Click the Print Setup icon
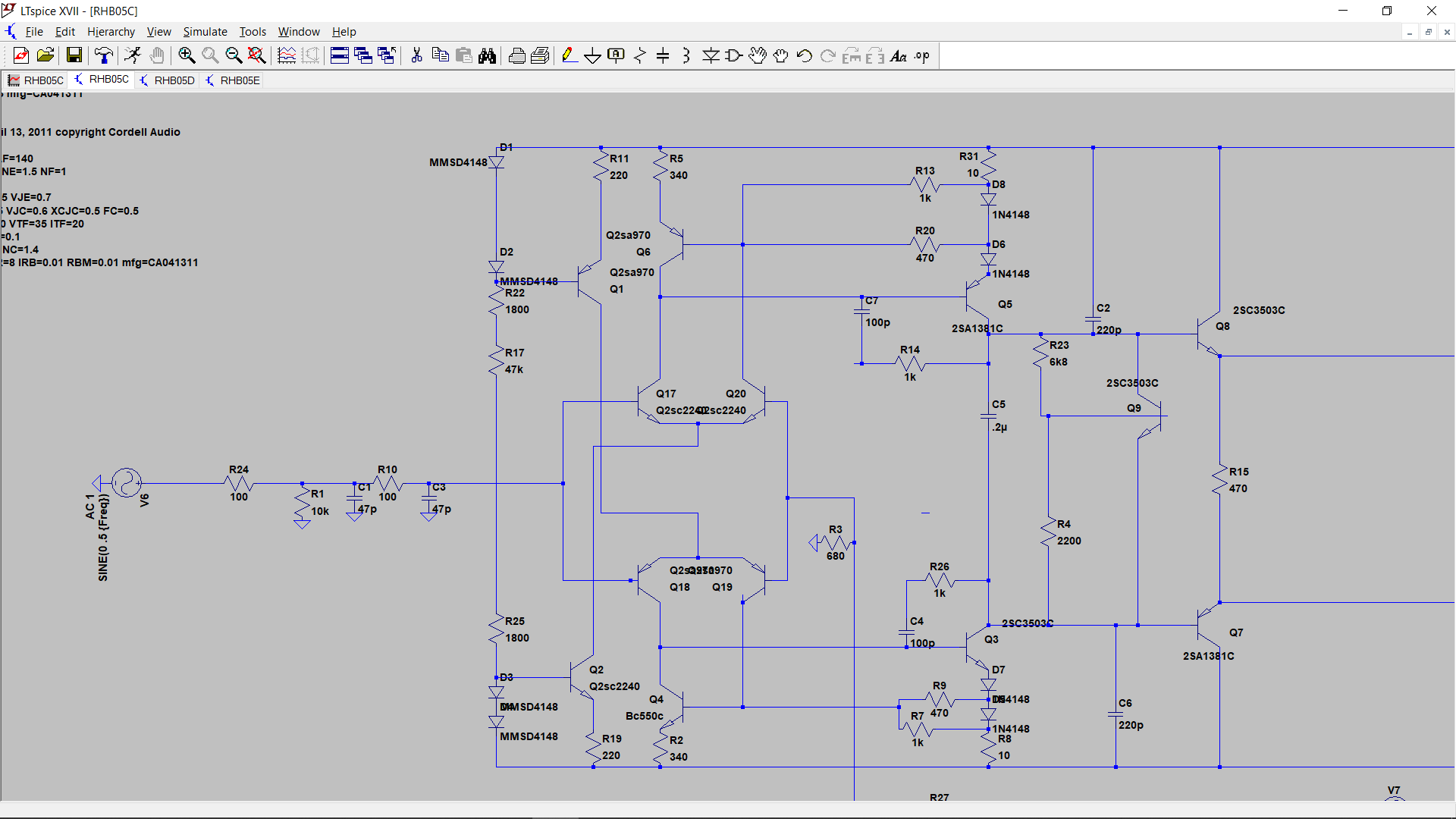1456x819 pixels. (x=541, y=55)
